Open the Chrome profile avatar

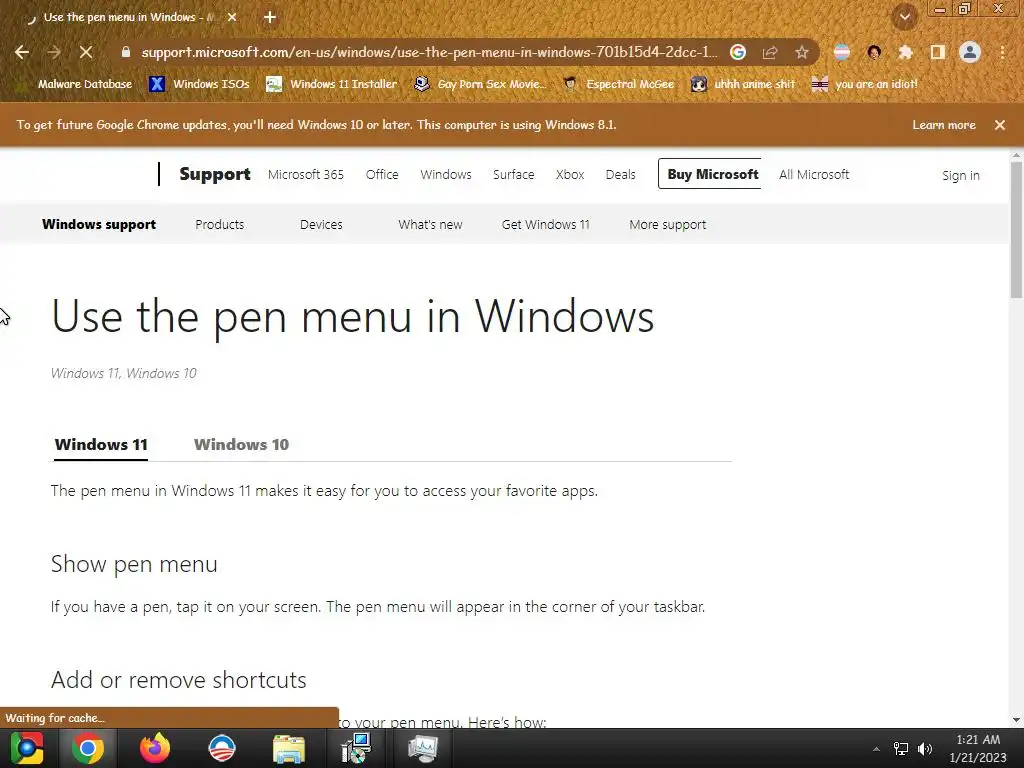click(970, 52)
